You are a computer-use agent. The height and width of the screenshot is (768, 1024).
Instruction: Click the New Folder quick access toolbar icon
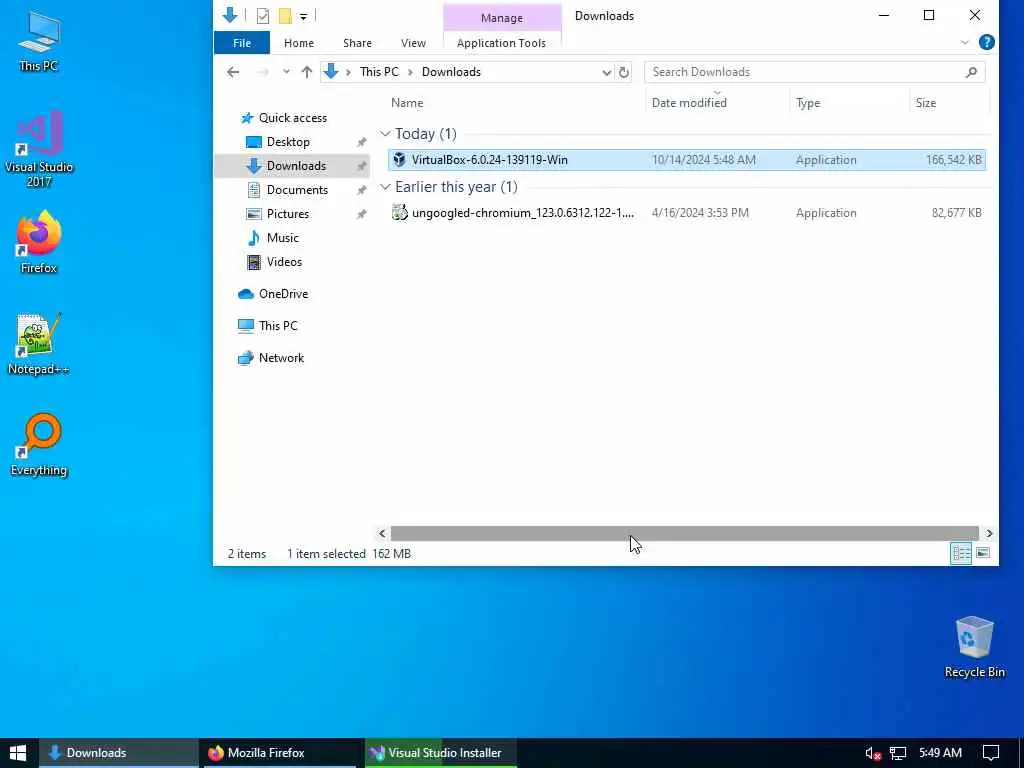285,16
